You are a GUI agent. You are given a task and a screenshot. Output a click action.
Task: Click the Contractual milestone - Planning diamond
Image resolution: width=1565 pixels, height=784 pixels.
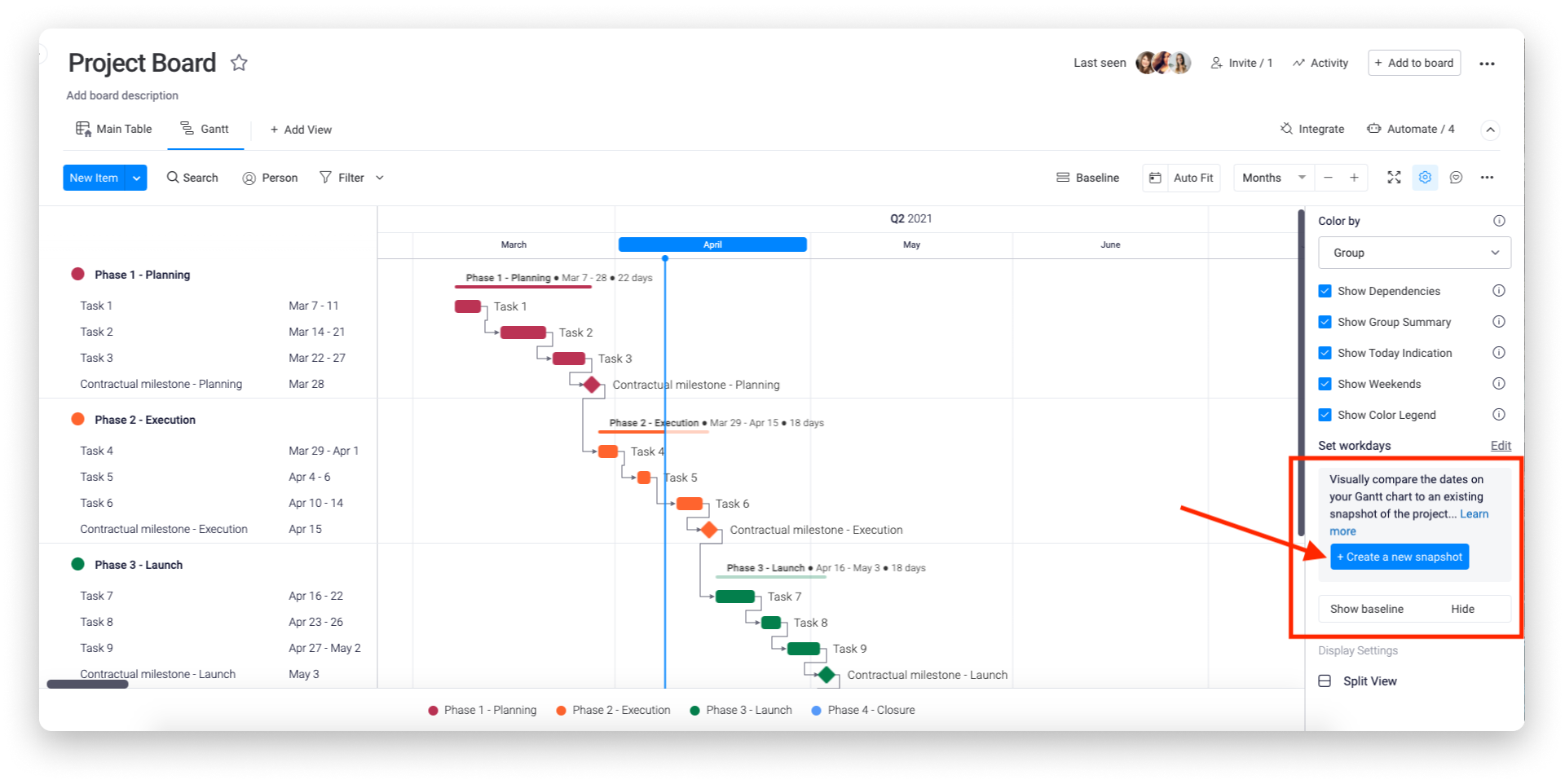(x=592, y=385)
